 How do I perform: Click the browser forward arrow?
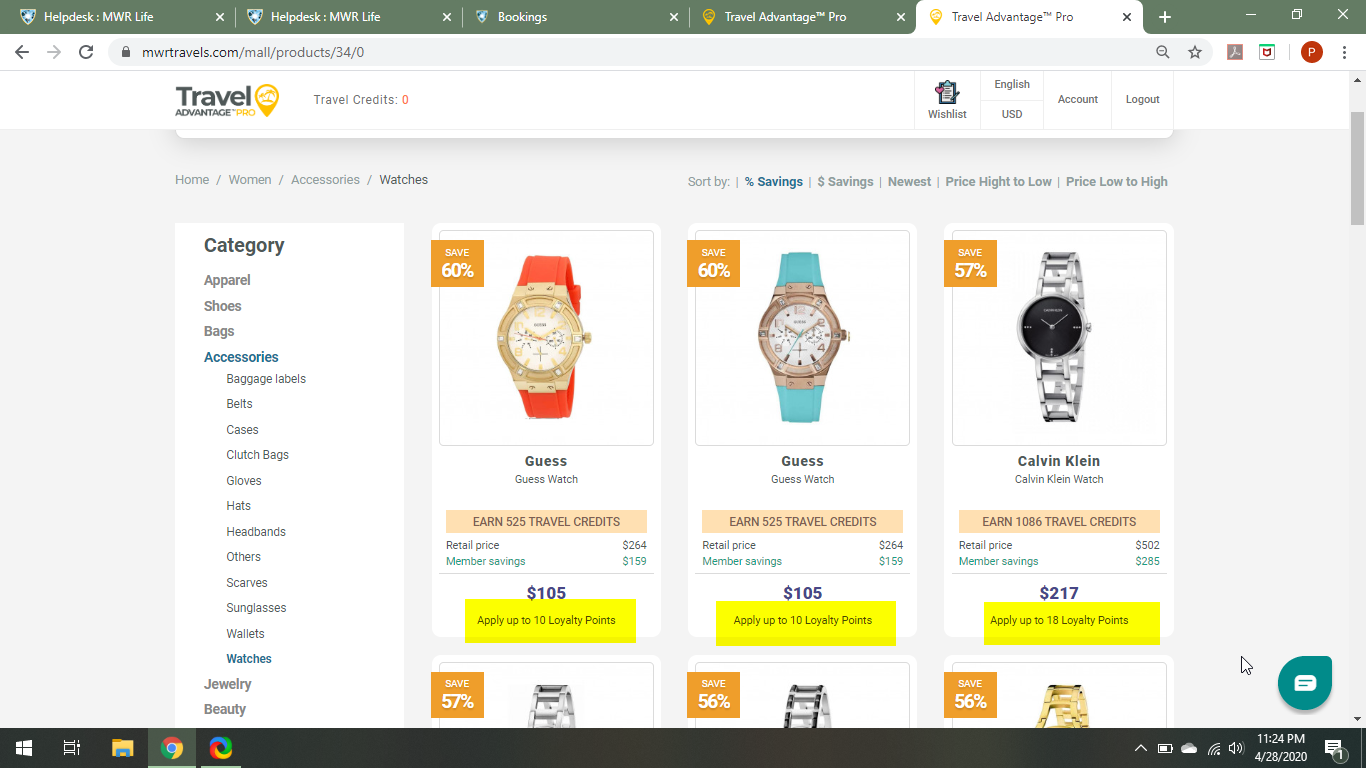(54, 52)
